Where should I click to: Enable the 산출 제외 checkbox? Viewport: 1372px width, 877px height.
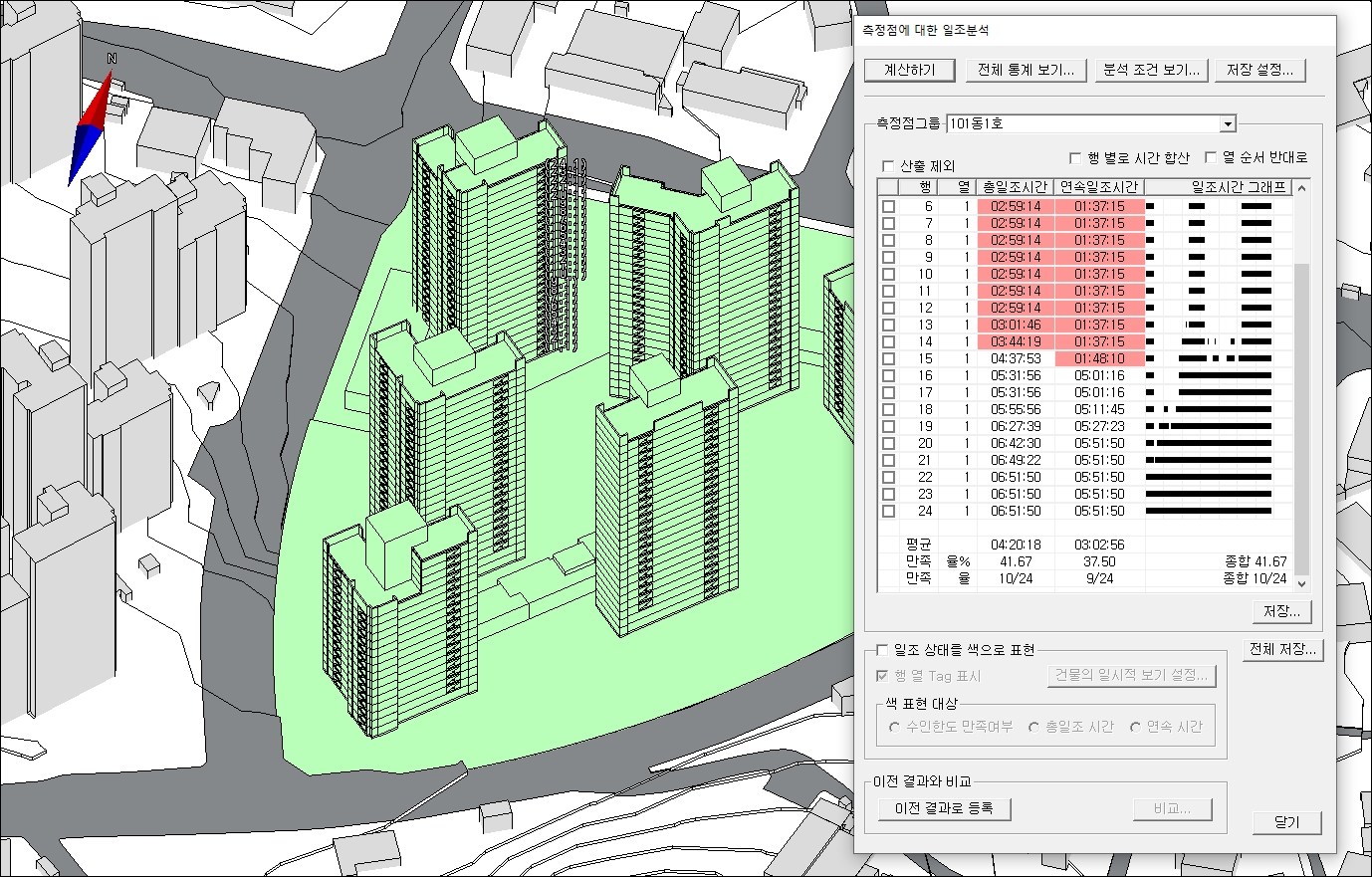point(889,166)
